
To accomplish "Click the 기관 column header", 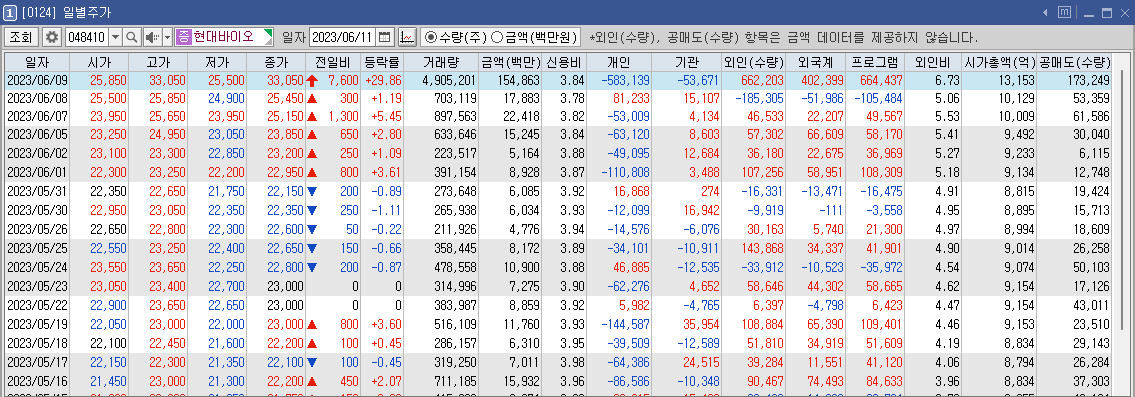I will [686, 62].
